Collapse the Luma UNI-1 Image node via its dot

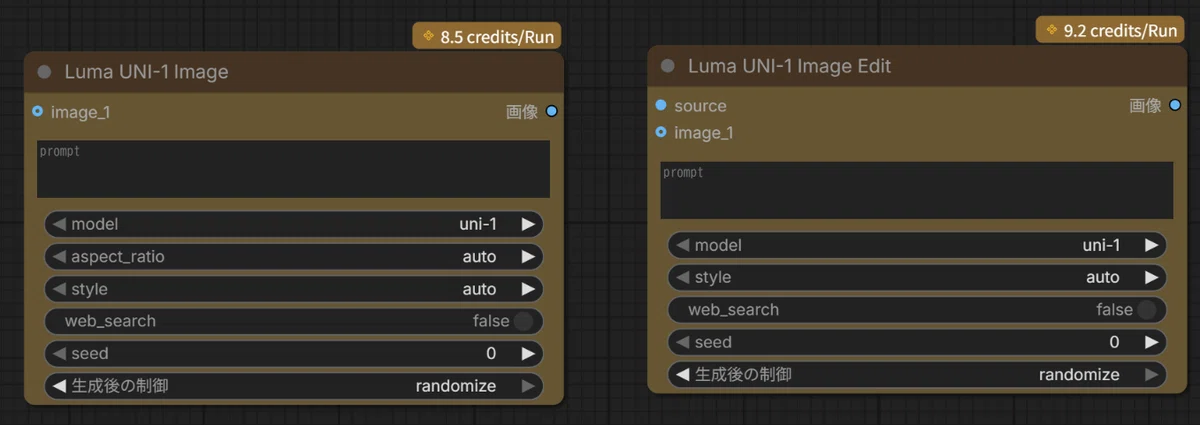click(x=44, y=72)
